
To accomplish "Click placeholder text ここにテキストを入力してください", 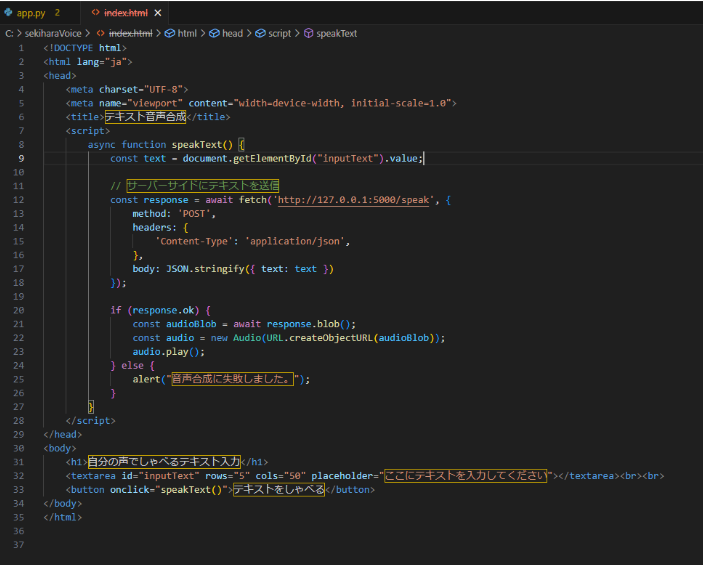I will coord(466,476).
